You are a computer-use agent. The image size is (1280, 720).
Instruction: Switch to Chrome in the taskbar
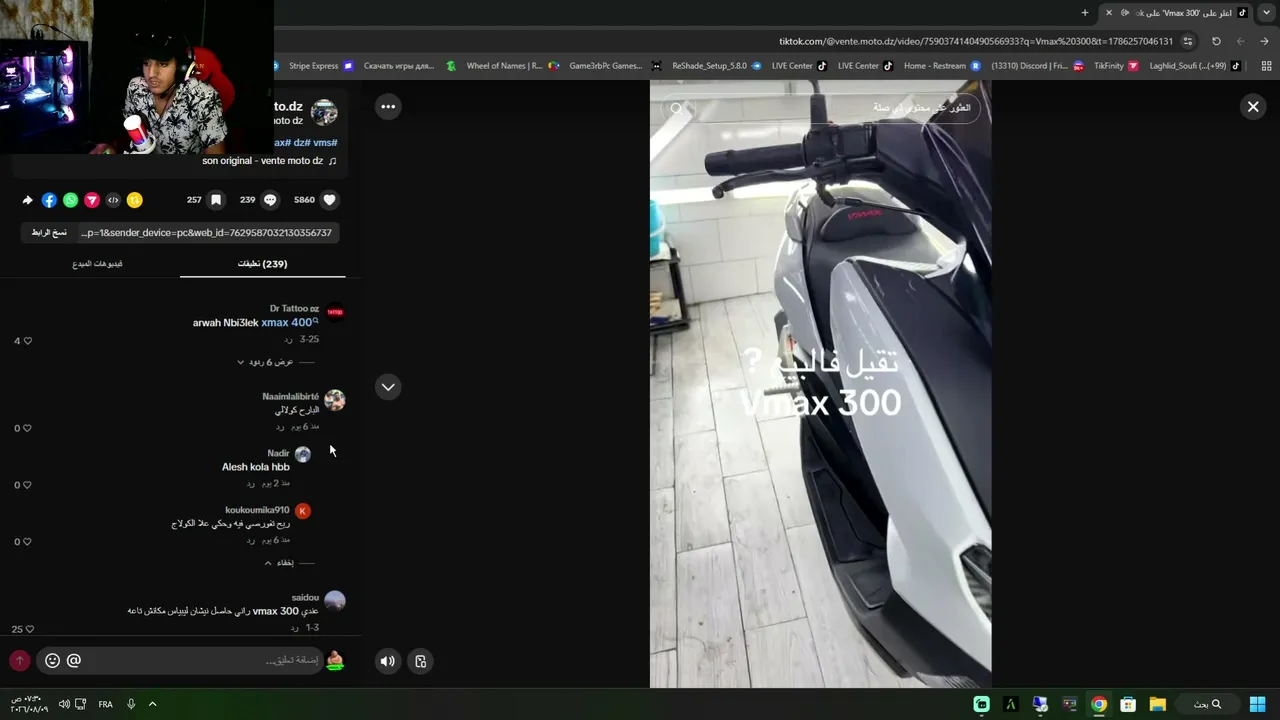(x=1099, y=704)
